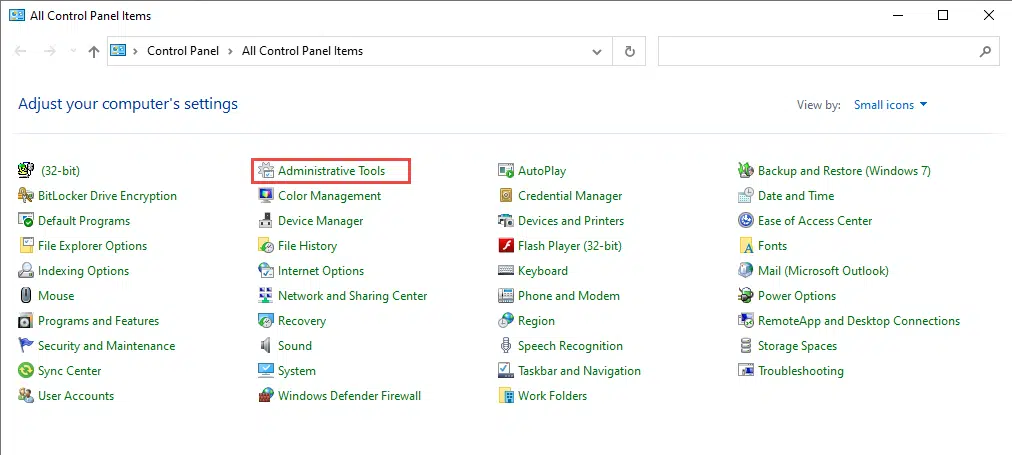This screenshot has height=455, width=1012.
Task: Click the AutoPlay icon
Action: pyautogui.click(x=506, y=170)
